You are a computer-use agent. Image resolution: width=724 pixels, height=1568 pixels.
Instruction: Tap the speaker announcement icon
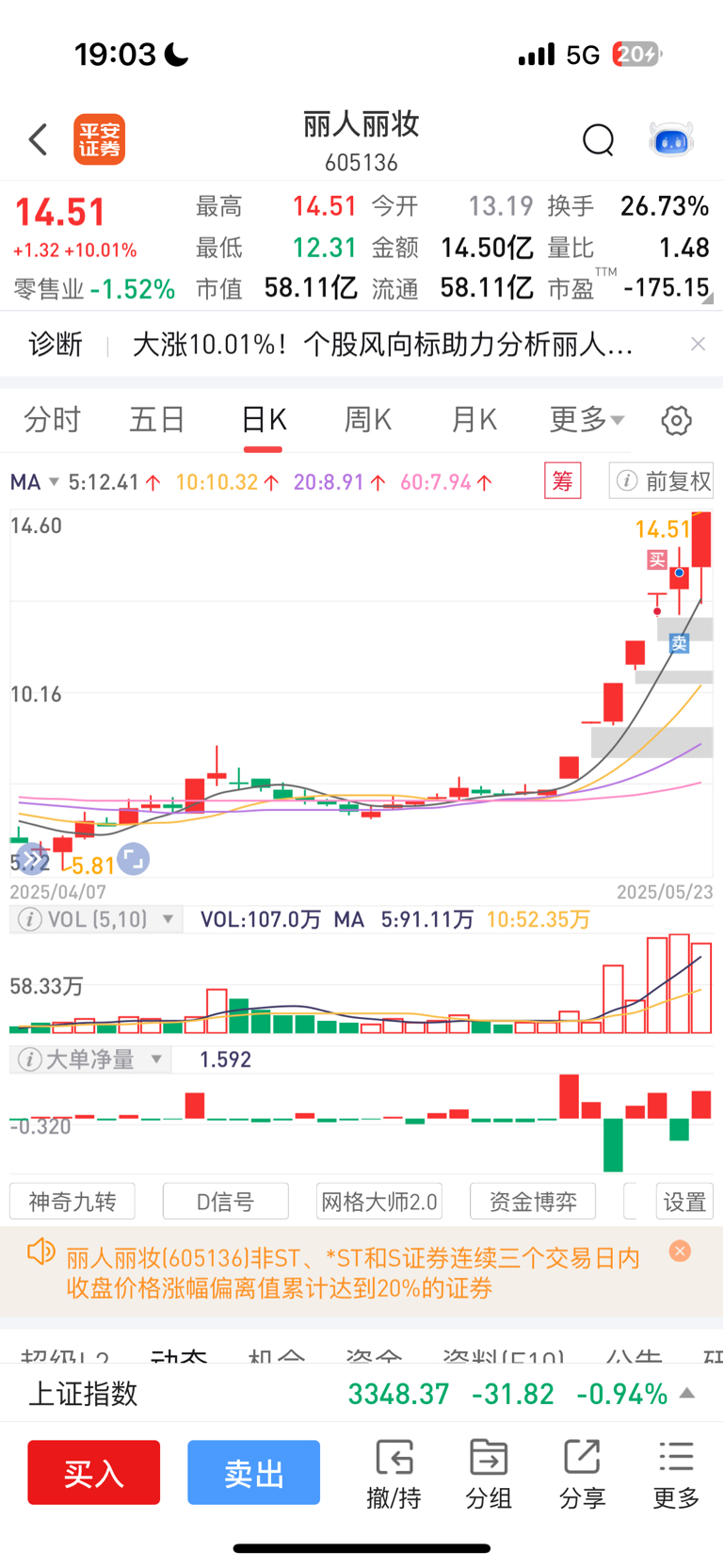(41, 1253)
